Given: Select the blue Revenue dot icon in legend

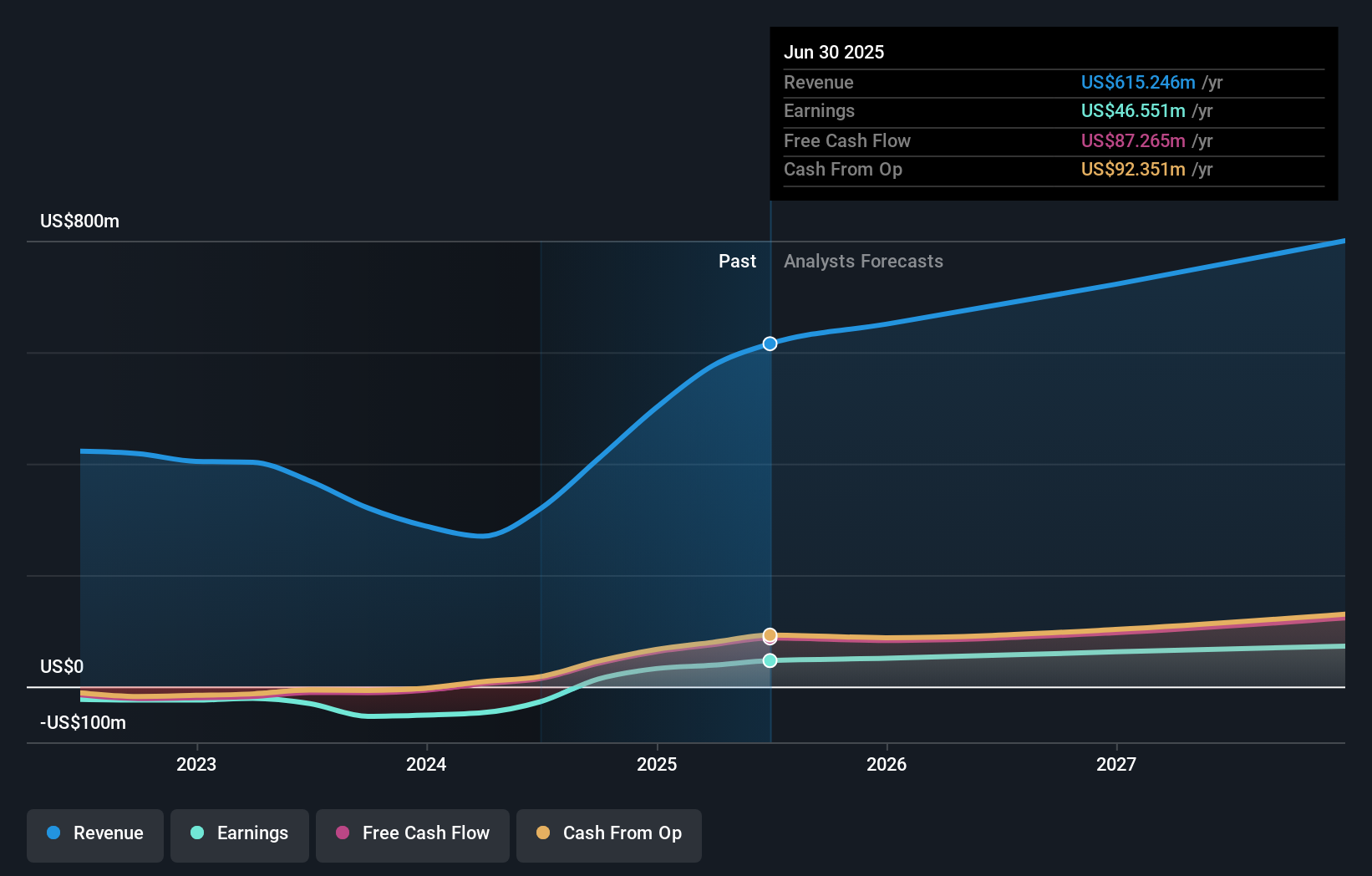Looking at the screenshot, I should tap(55, 833).
